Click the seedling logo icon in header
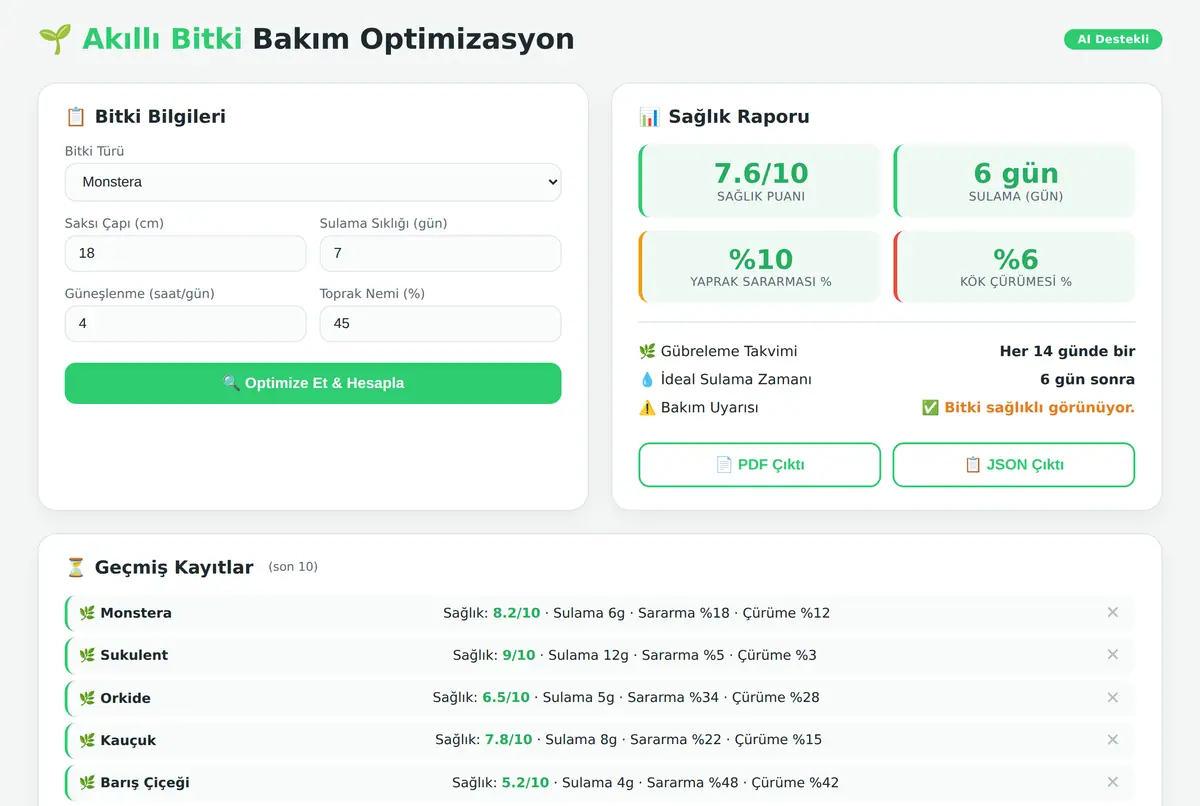 (x=55, y=39)
